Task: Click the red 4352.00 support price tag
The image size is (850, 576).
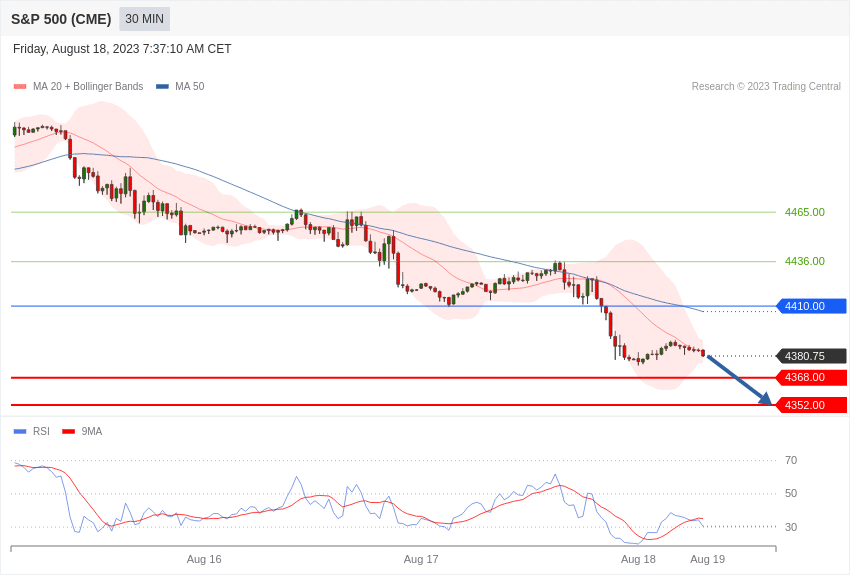Action: coord(812,405)
